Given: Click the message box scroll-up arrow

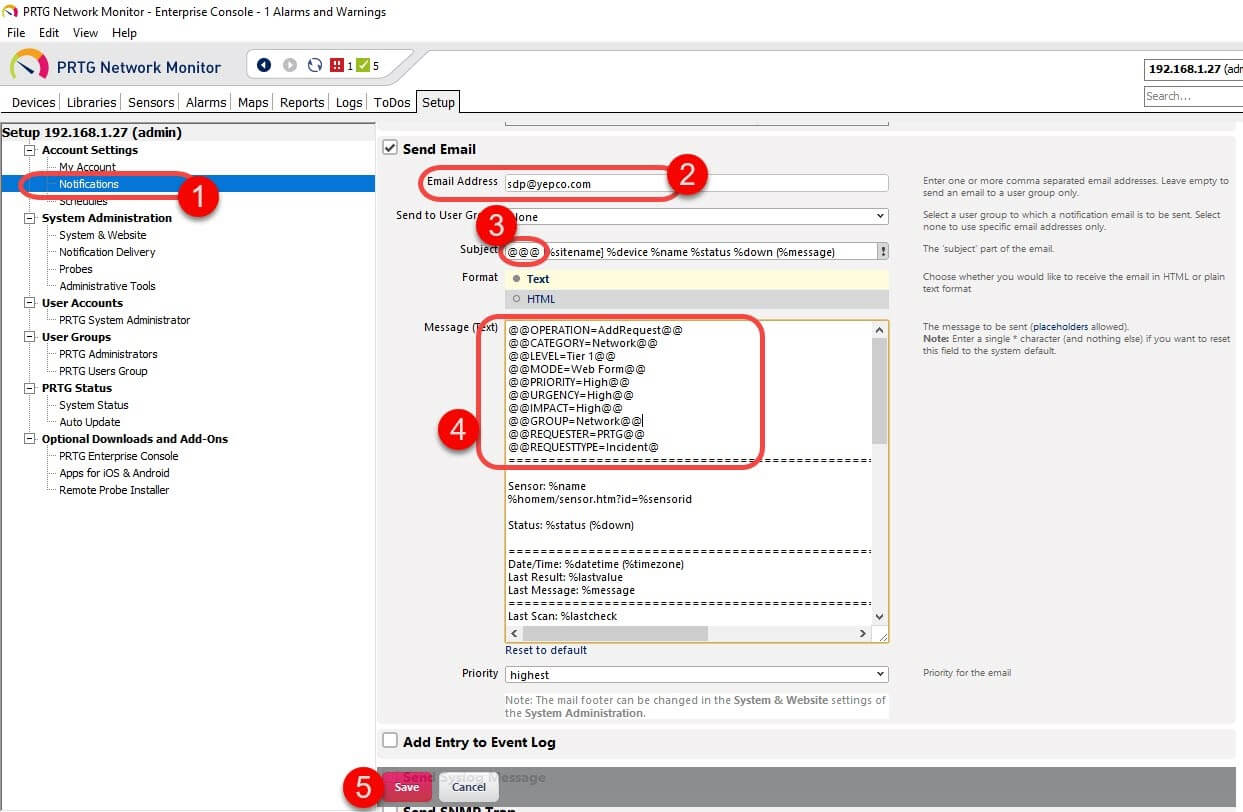Looking at the screenshot, I should click(x=879, y=329).
